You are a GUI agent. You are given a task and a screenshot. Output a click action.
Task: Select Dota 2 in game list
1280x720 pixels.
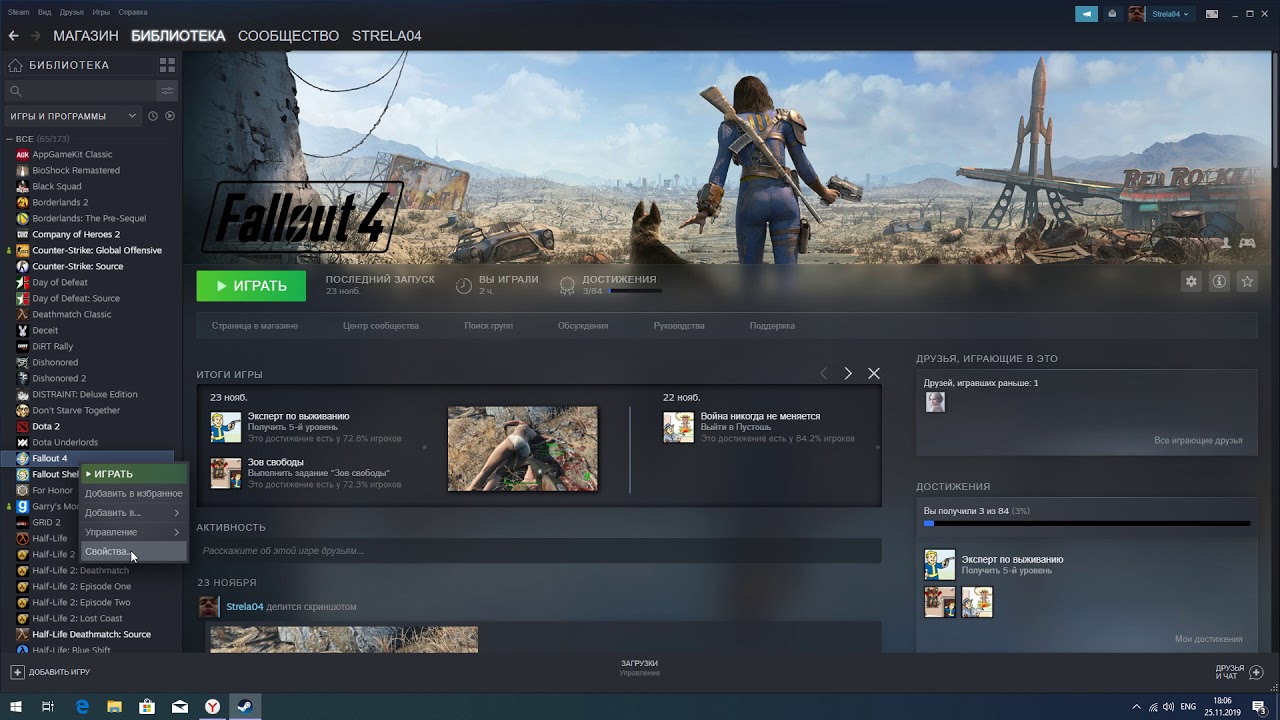coord(46,426)
